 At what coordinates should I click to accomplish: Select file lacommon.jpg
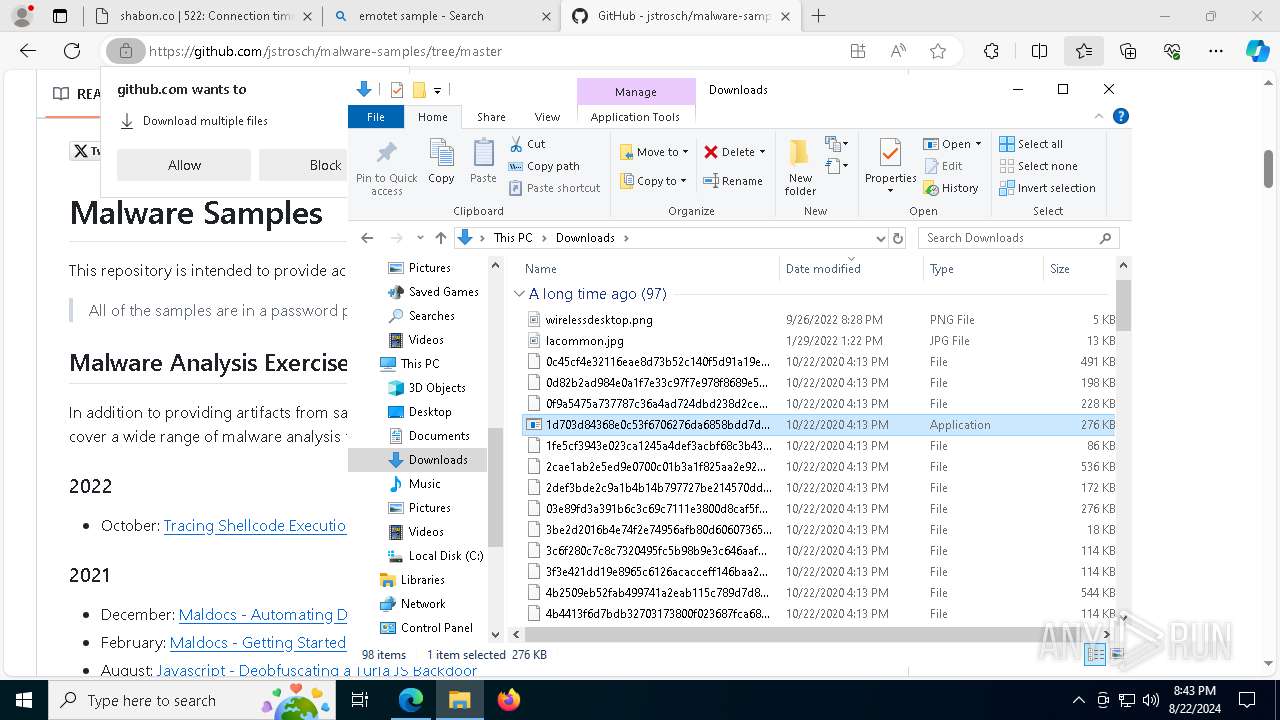584,341
